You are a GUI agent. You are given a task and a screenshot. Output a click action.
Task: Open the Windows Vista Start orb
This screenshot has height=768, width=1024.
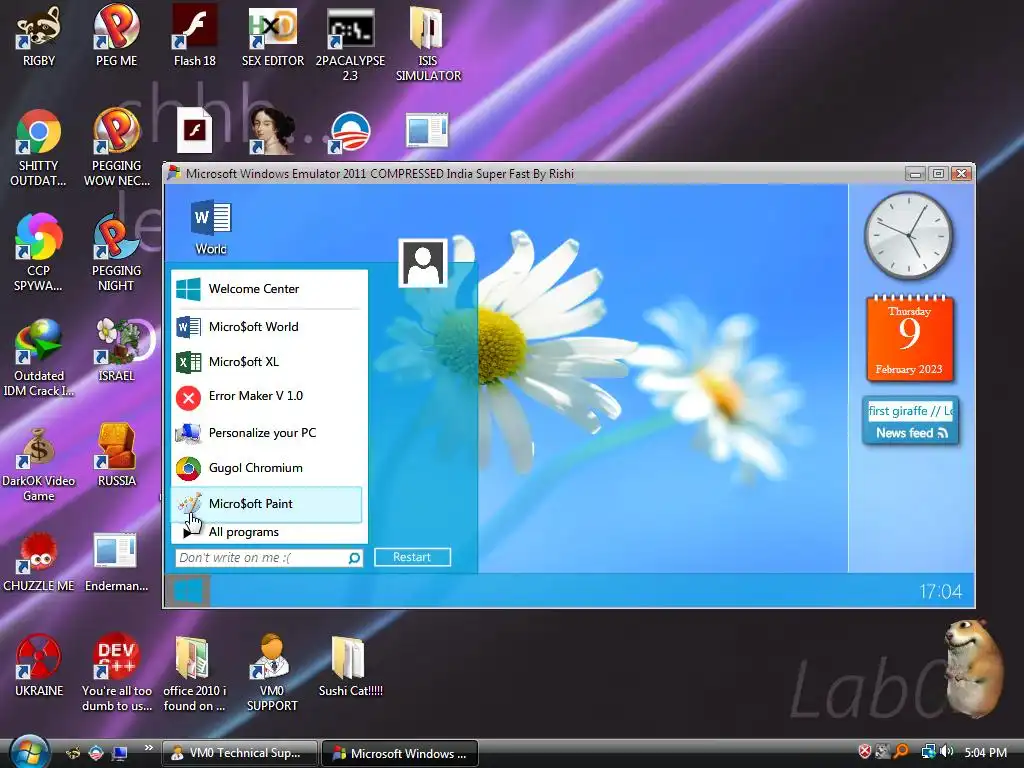[29, 752]
